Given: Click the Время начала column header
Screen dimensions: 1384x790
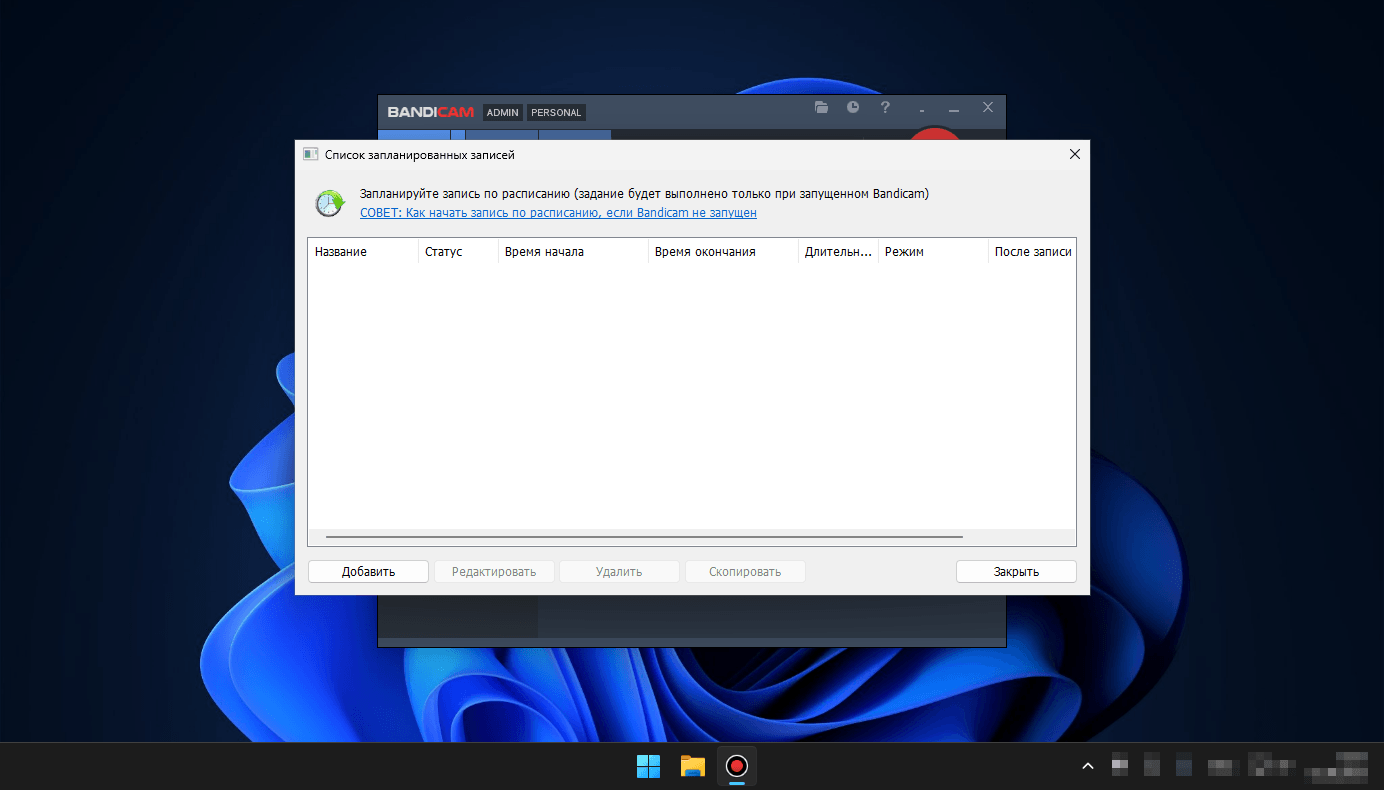Looking at the screenshot, I should tap(573, 252).
